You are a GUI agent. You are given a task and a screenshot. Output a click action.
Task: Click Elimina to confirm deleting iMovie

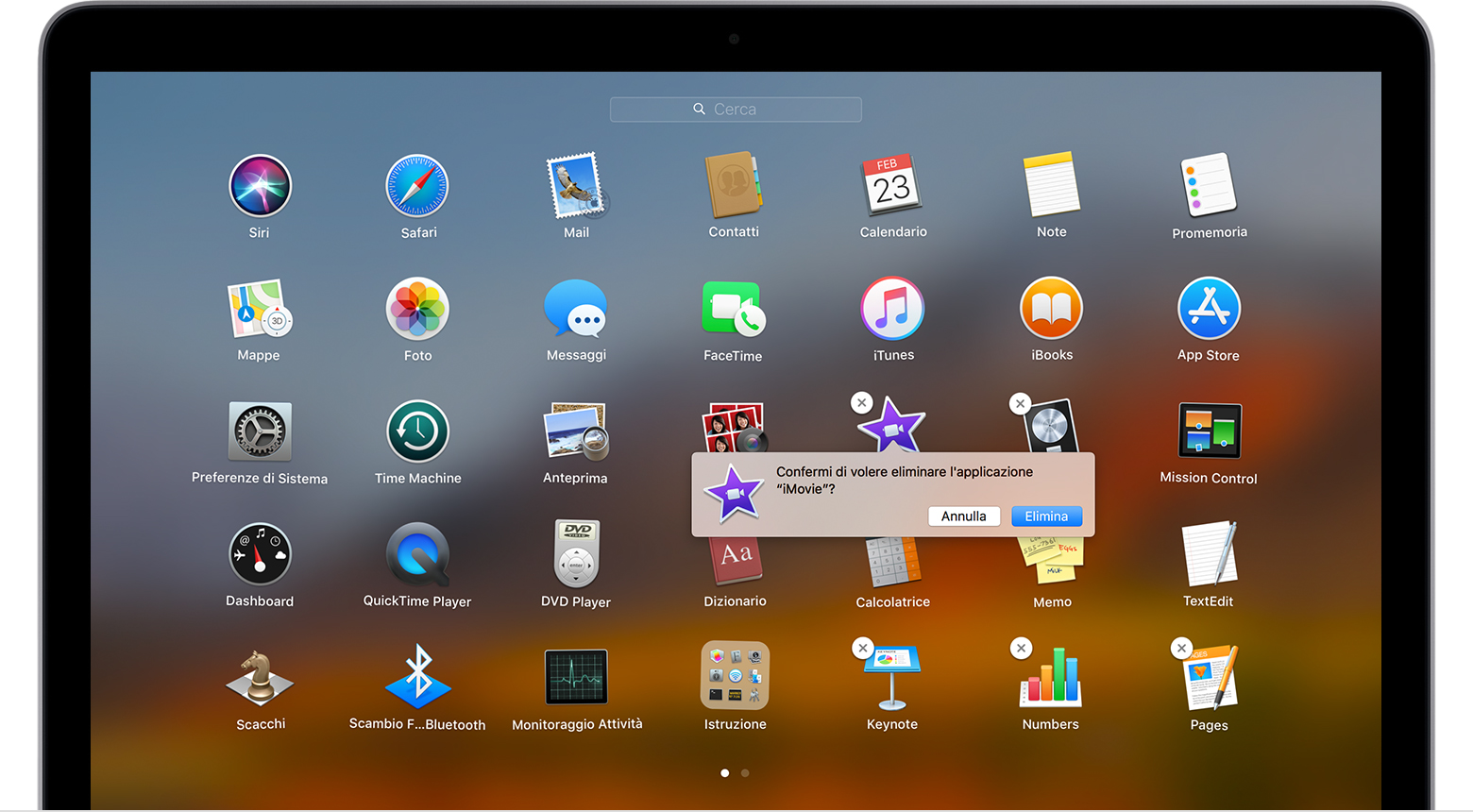click(1046, 516)
